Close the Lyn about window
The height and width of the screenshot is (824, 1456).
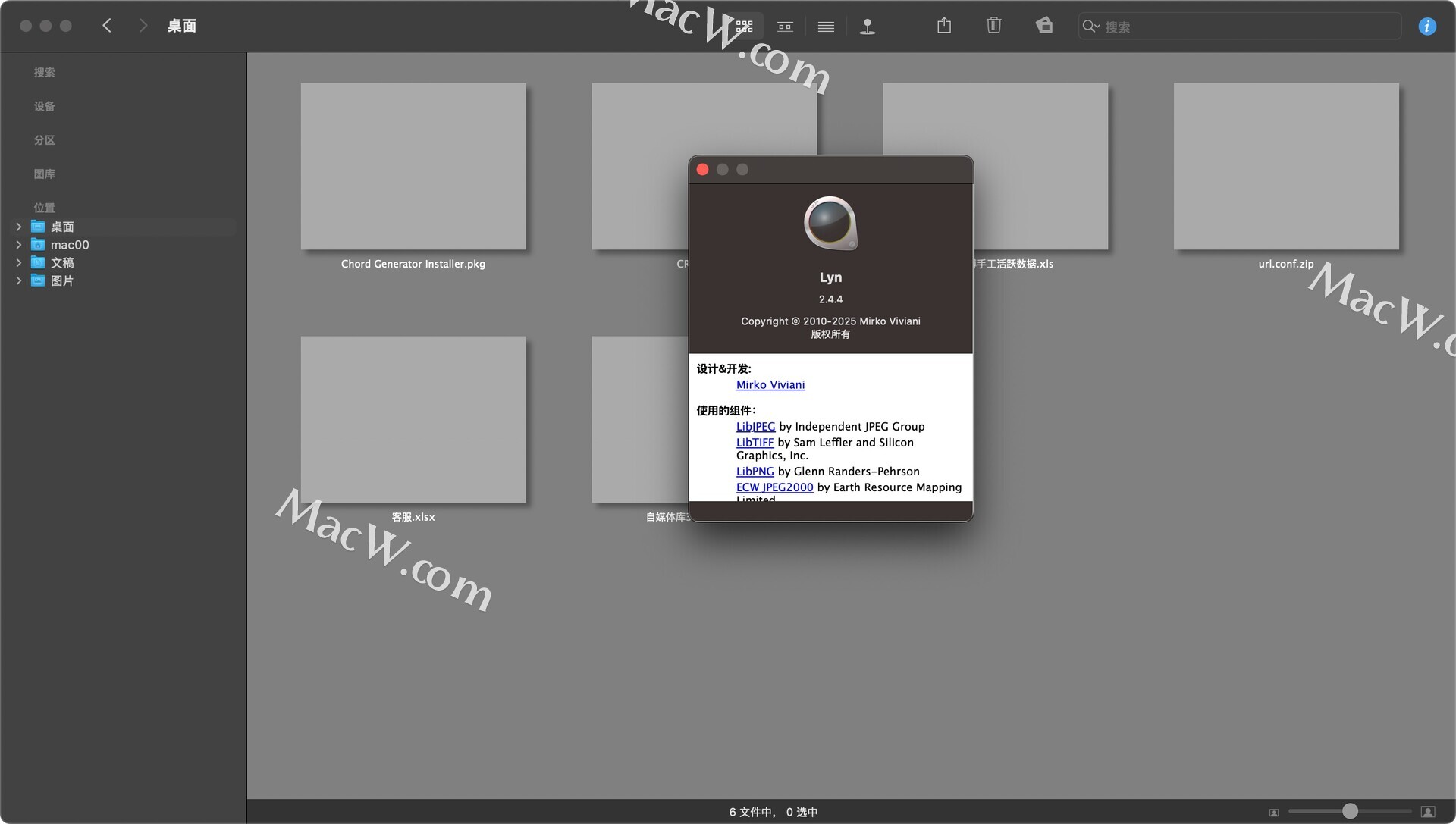(x=702, y=169)
